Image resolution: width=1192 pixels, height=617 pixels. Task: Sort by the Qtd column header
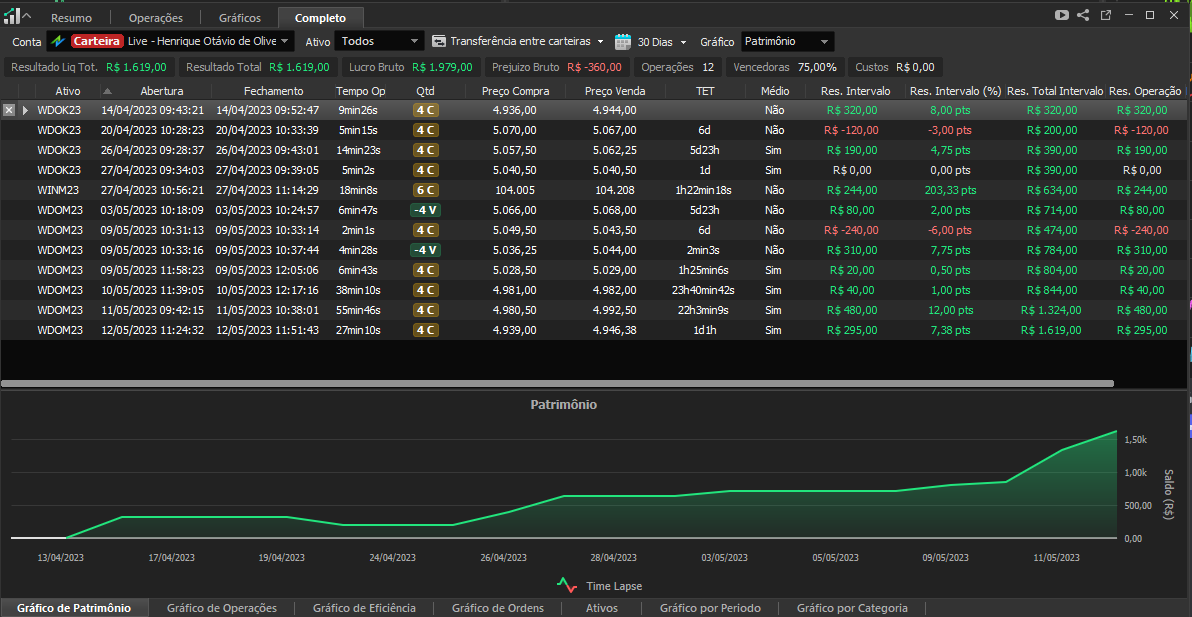pyautogui.click(x=425, y=91)
